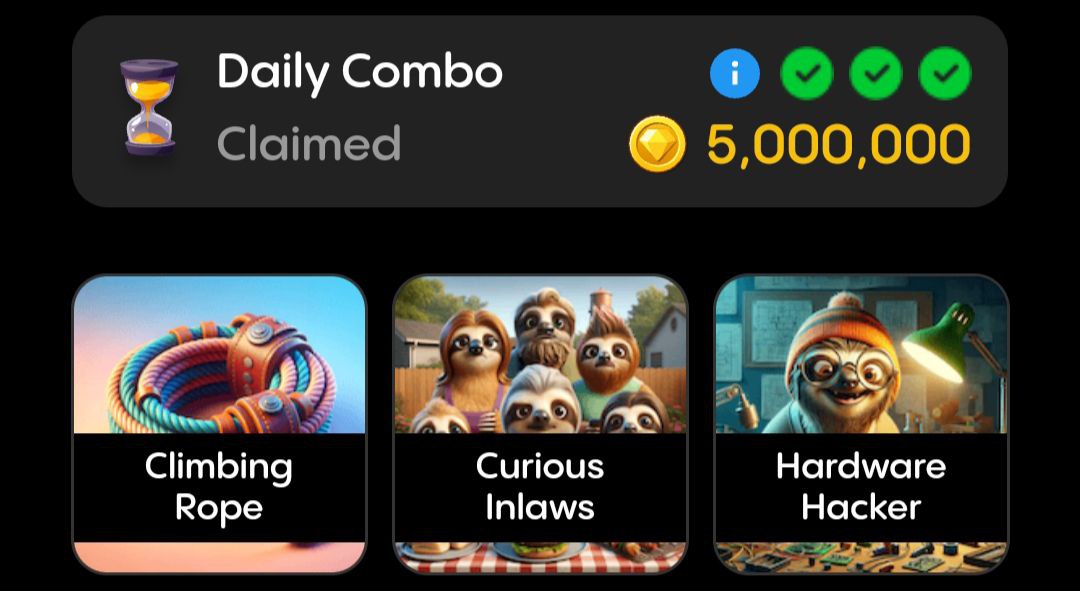The width and height of the screenshot is (1080, 591).
Task: Click the Curious Inlaws label
Action: coord(540,488)
